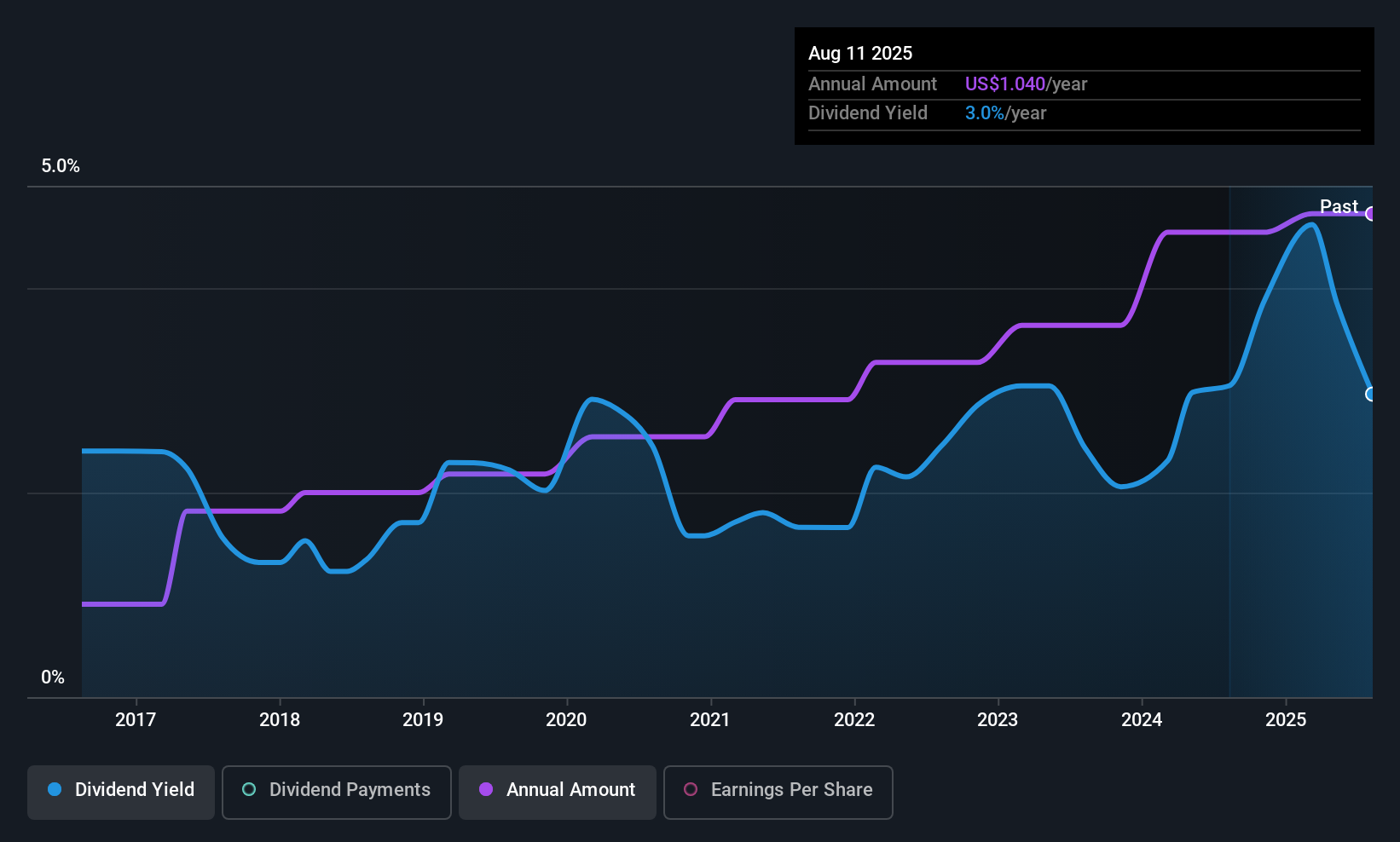The width and height of the screenshot is (1400, 842).
Task: Click the 5.0% y-axis label
Action: point(61,166)
